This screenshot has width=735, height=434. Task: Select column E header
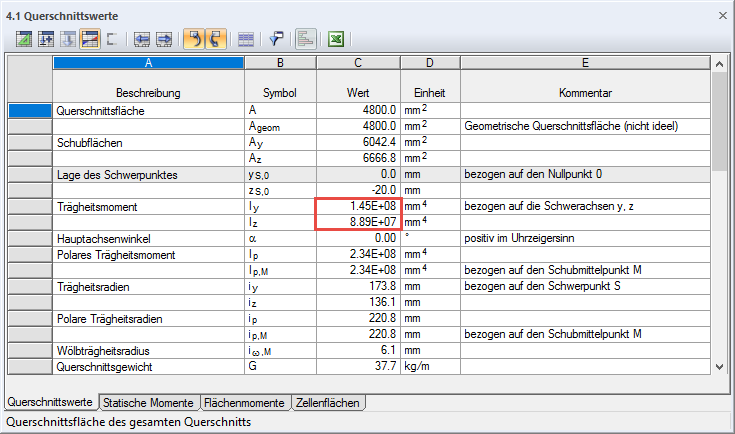pyautogui.click(x=585, y=63)
